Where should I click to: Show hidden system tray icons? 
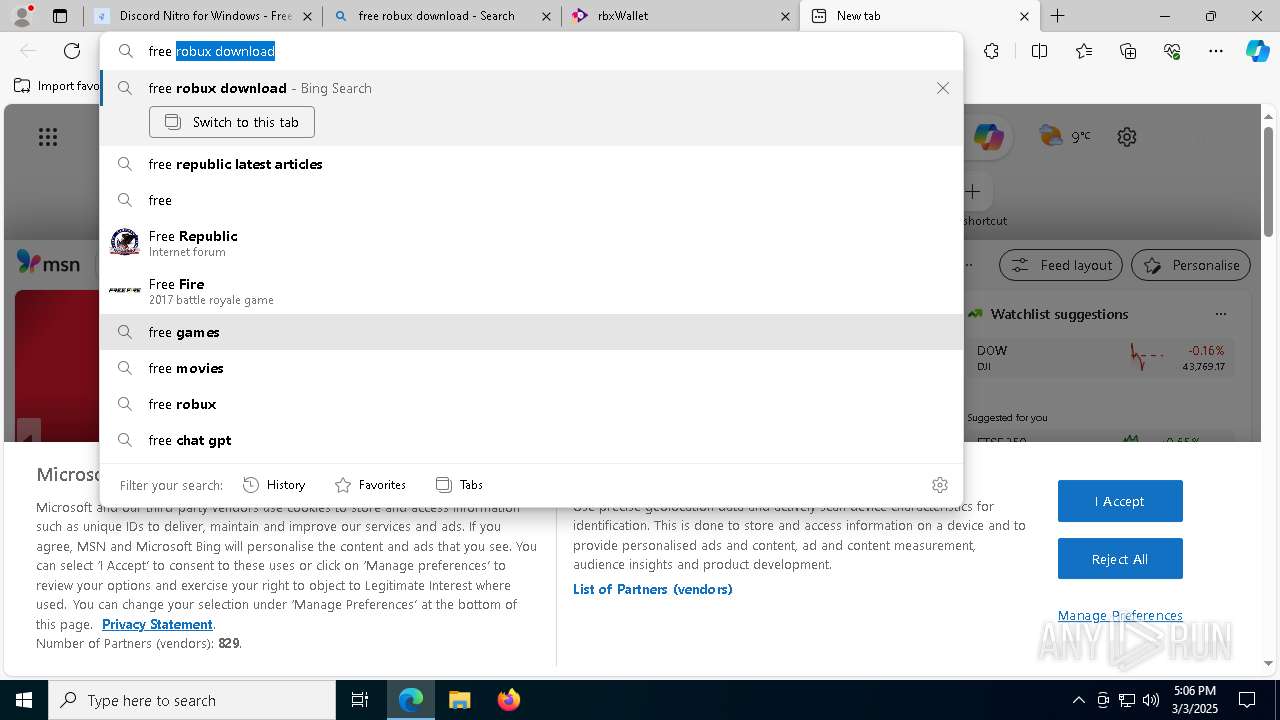coord(1078,700)
